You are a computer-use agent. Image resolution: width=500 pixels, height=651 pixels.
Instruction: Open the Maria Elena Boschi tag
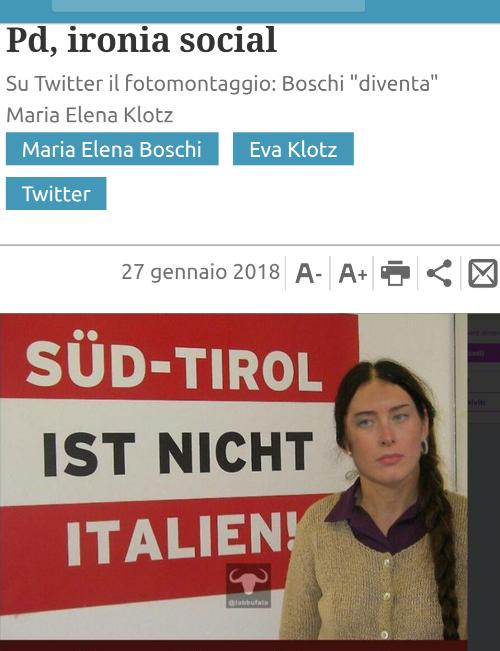[112, 149]
